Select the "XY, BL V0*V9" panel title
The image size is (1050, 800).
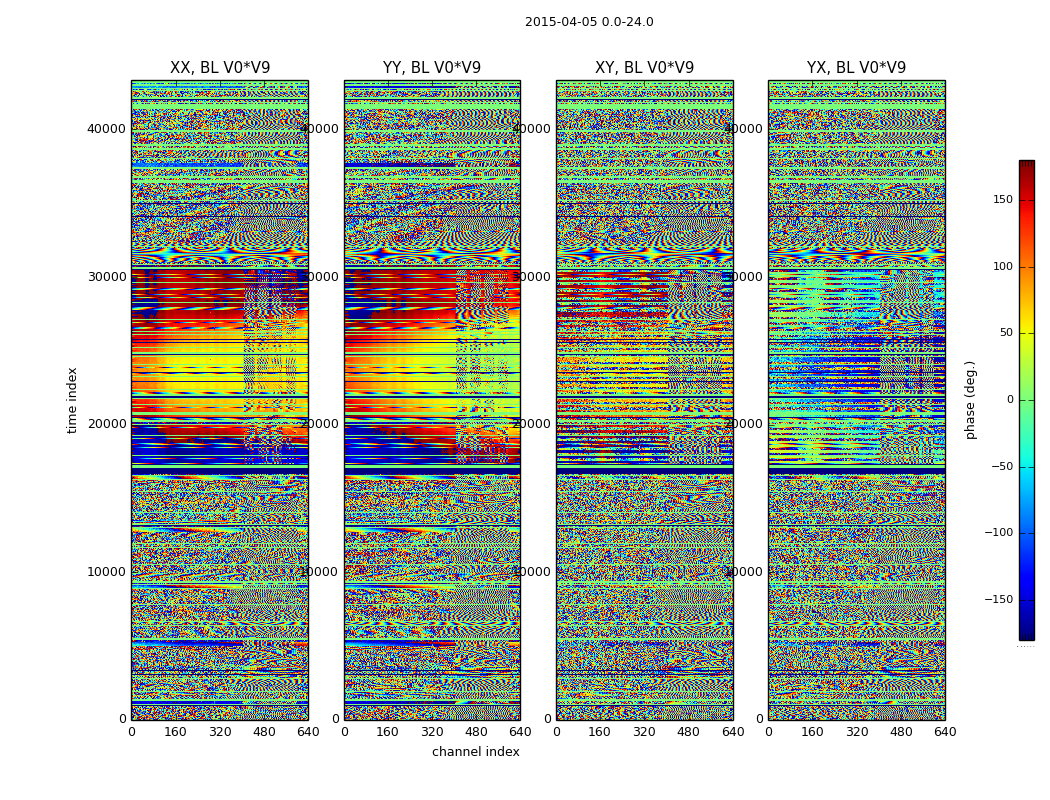[x=644, y=68]
